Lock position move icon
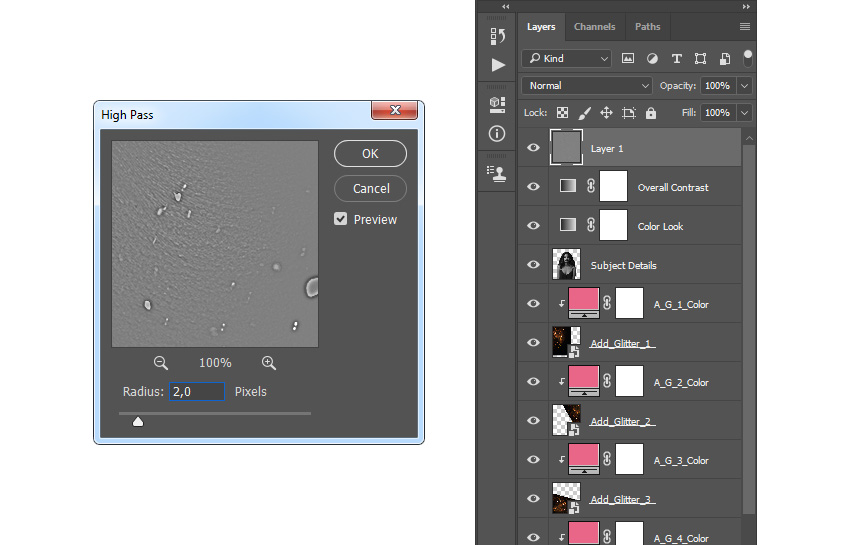 (x=606, y=113)
